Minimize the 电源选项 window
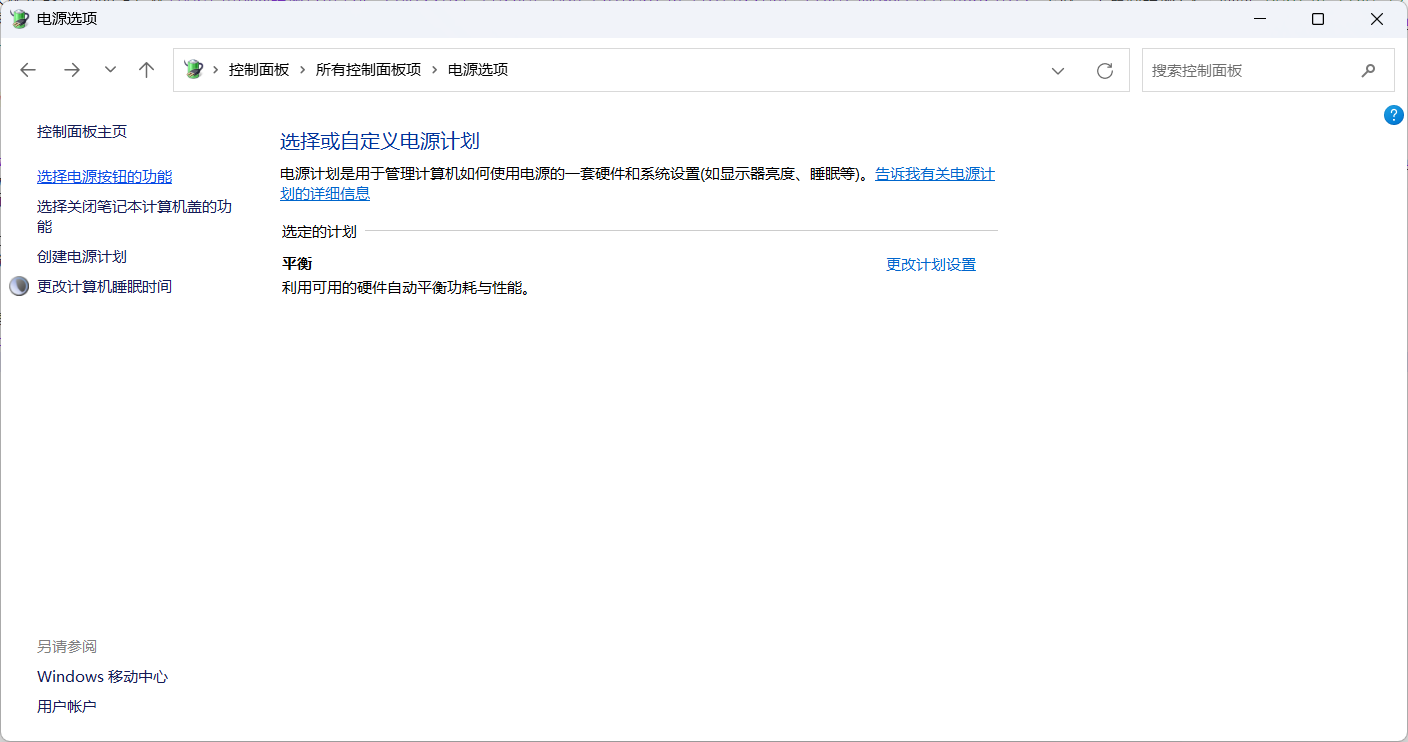This screenshot has width=1408, height=742. (1260, 19)
